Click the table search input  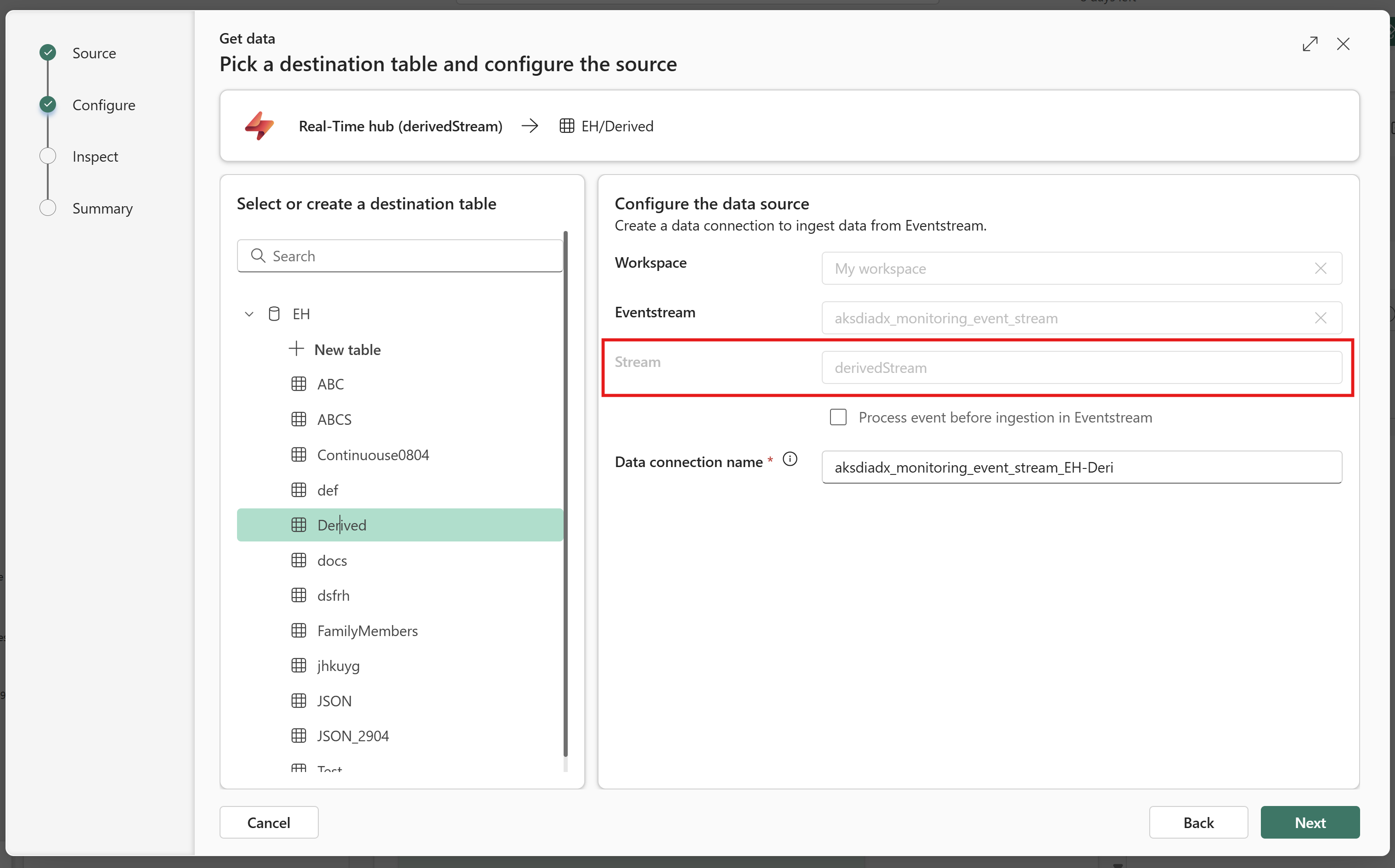400,255
